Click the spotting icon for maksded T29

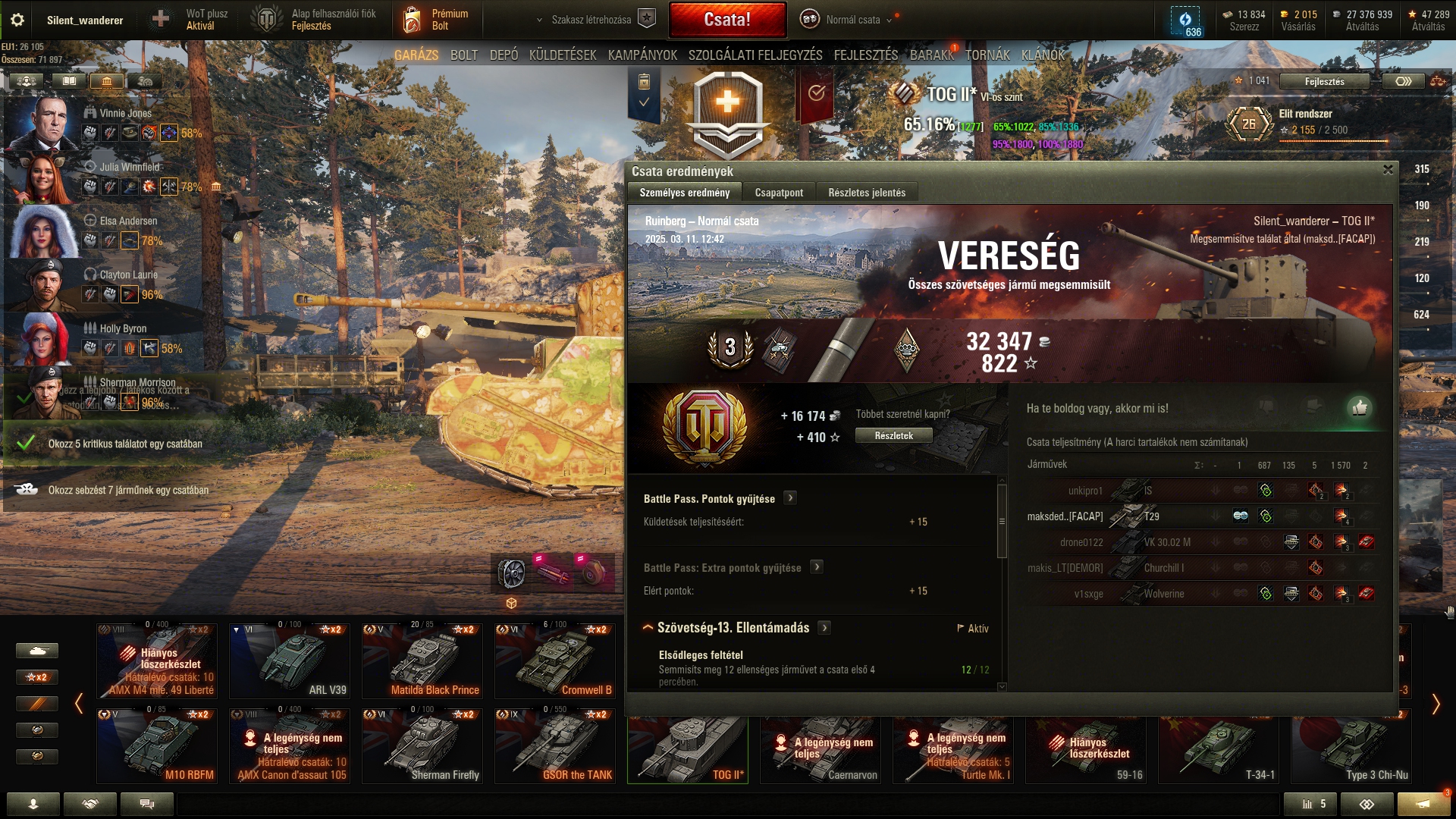(1241, 516)
